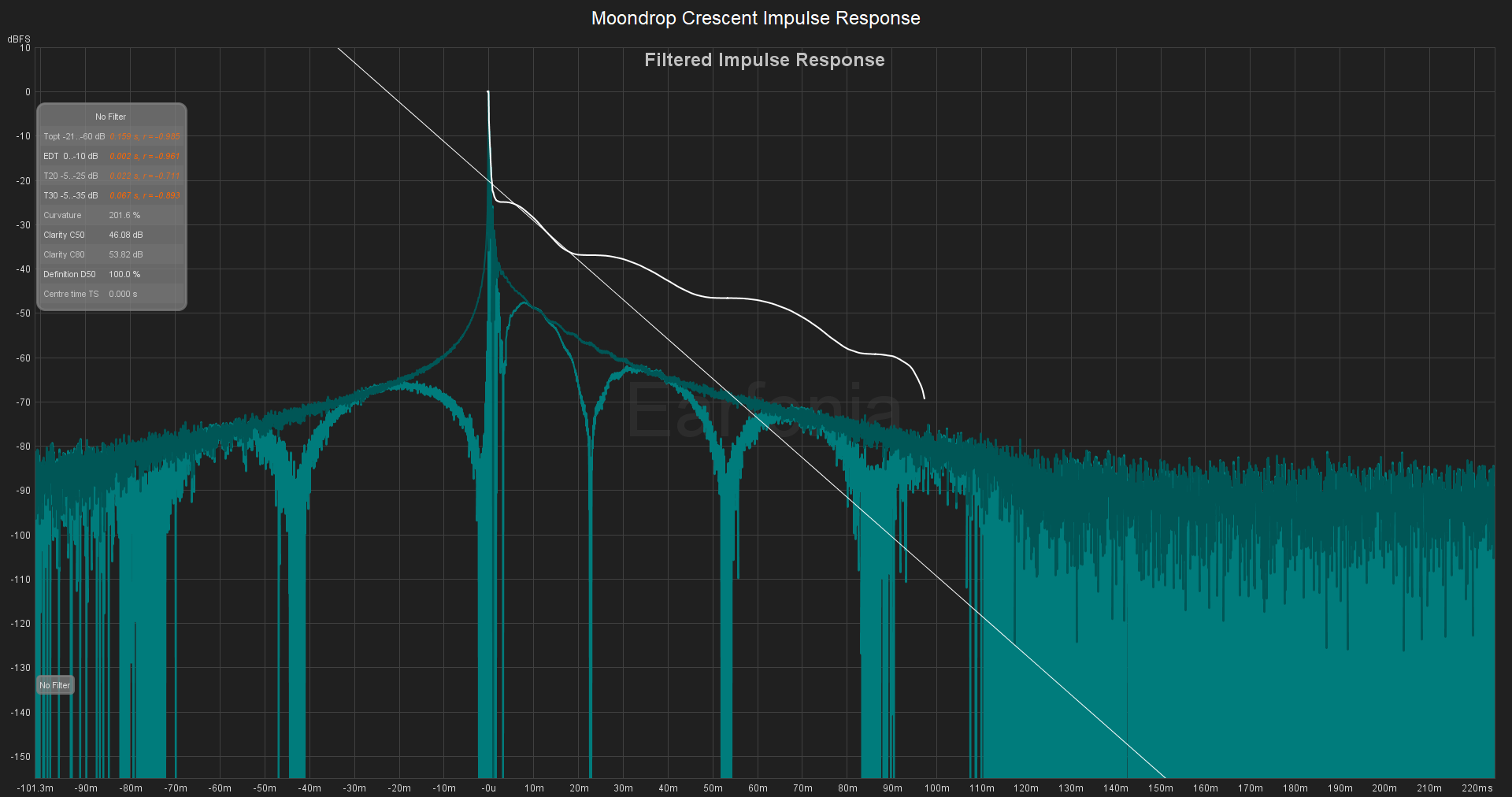Click the dBFS axis unit label
Screen dimensions: 1512x797
click(x=19, y=39)
